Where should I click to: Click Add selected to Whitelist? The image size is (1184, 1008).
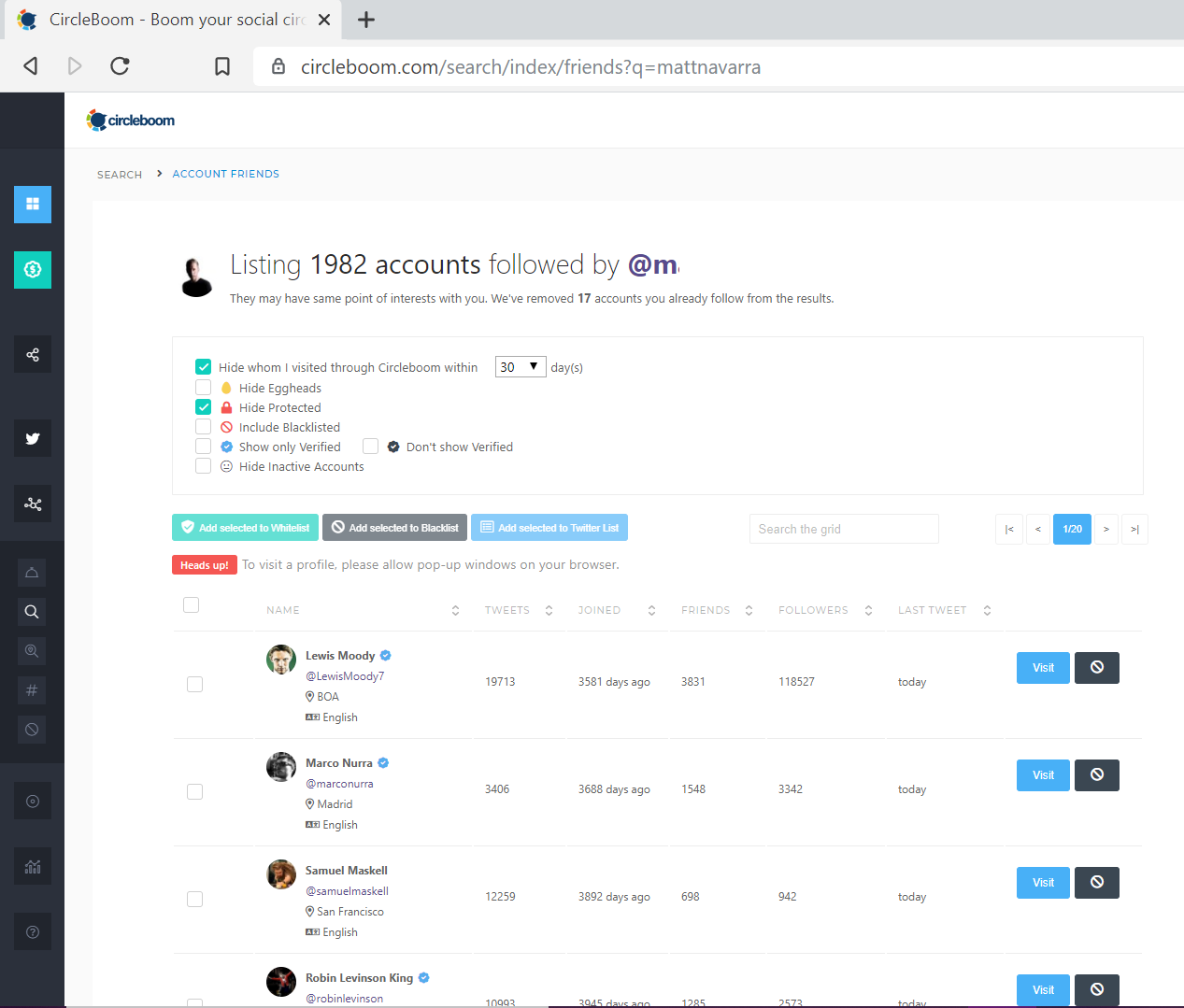245,527
